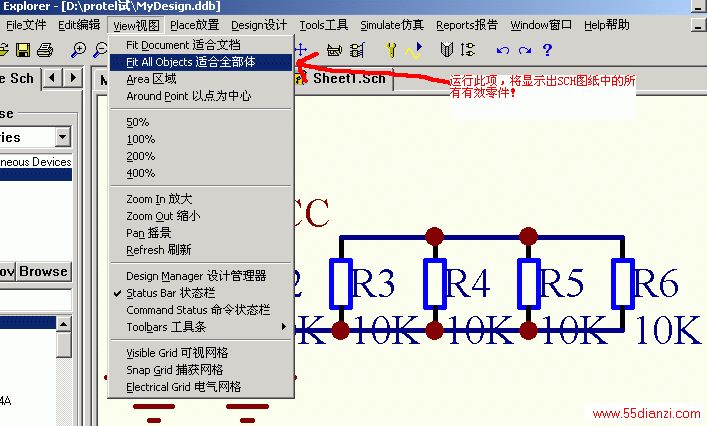The height and width of the screenshot is (426, 707).
Task: Set zoom to 100% in menu
Action: (x=201, y=139)
